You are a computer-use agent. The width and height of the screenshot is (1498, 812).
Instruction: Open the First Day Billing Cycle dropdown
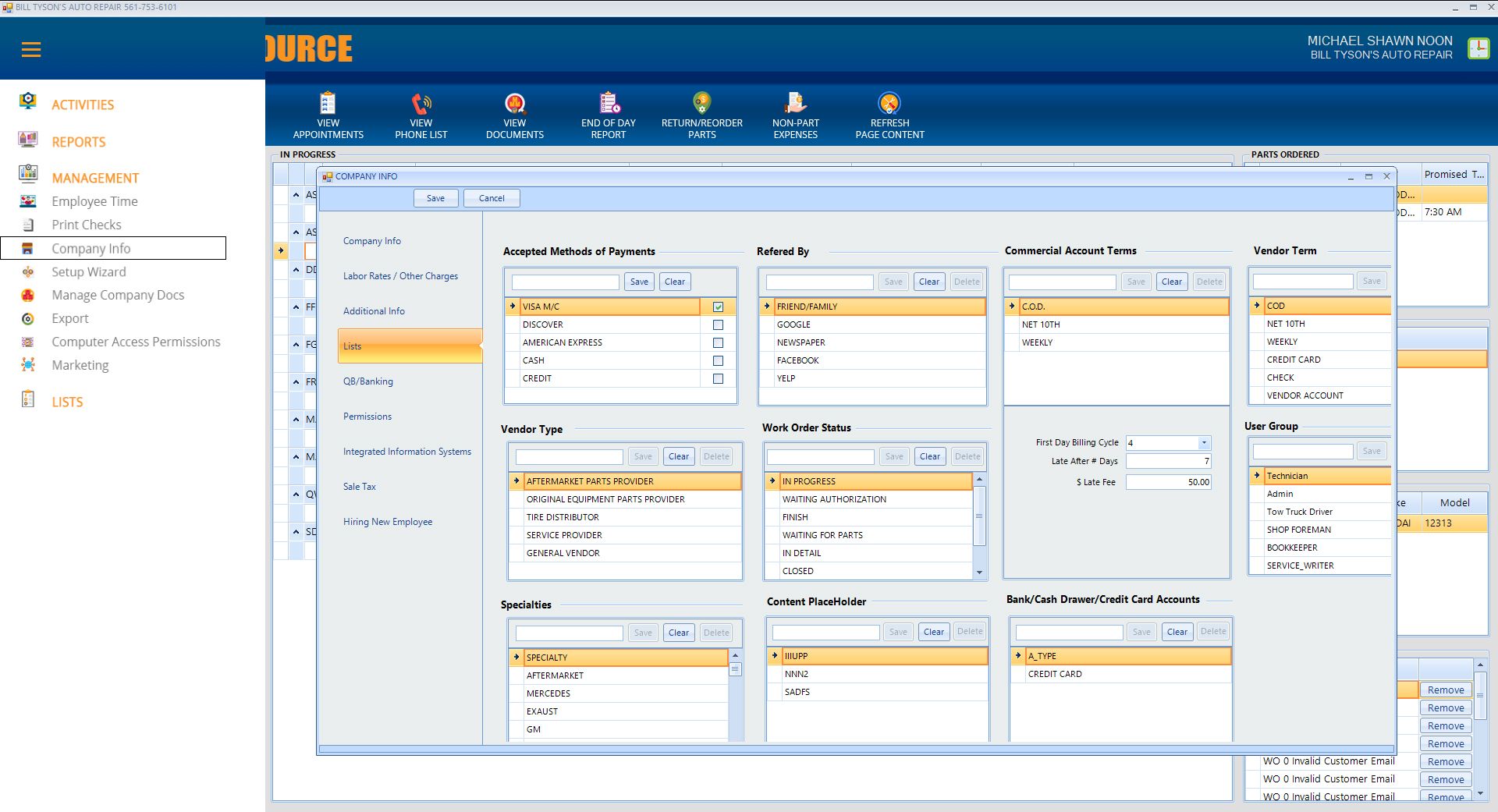click(x=1204, y=443)
